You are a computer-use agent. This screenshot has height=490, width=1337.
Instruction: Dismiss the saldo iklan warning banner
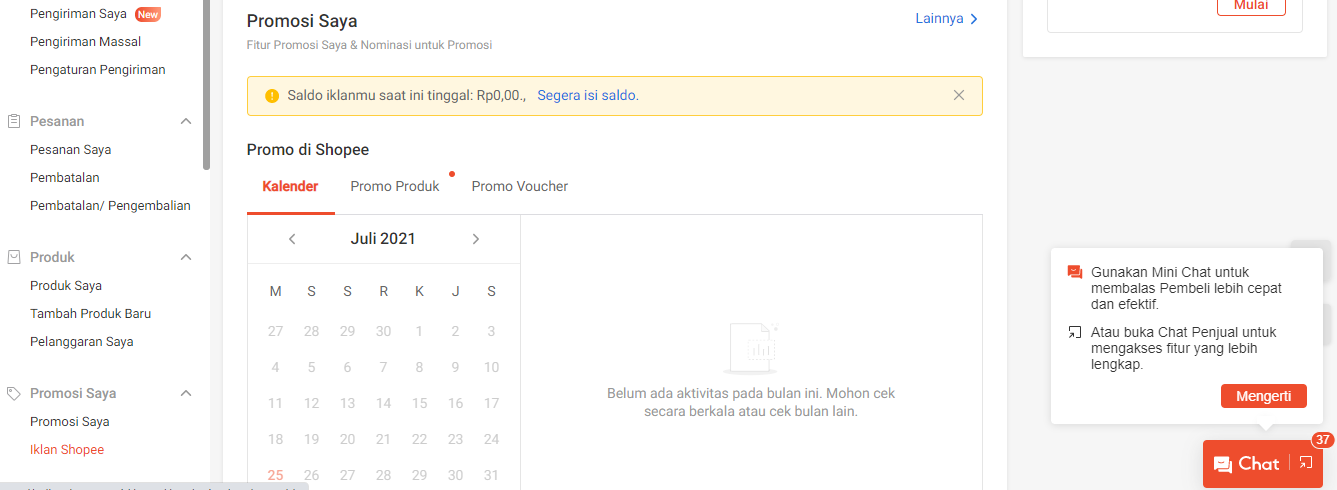(x=959, y=95)
